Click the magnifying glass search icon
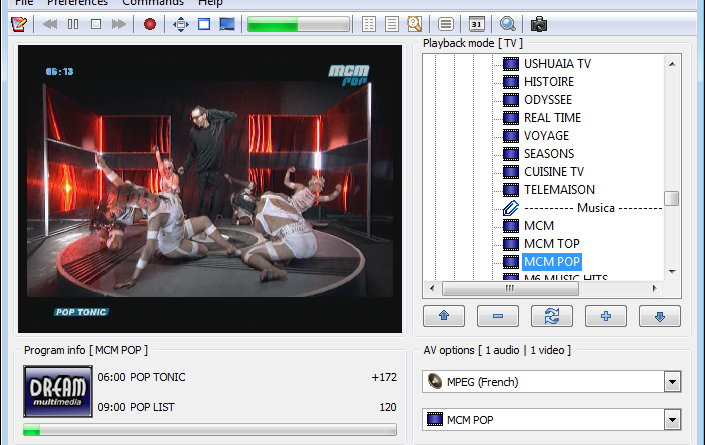Image resolution: width=705 pixels, height=445 pixels. point(508,24)
